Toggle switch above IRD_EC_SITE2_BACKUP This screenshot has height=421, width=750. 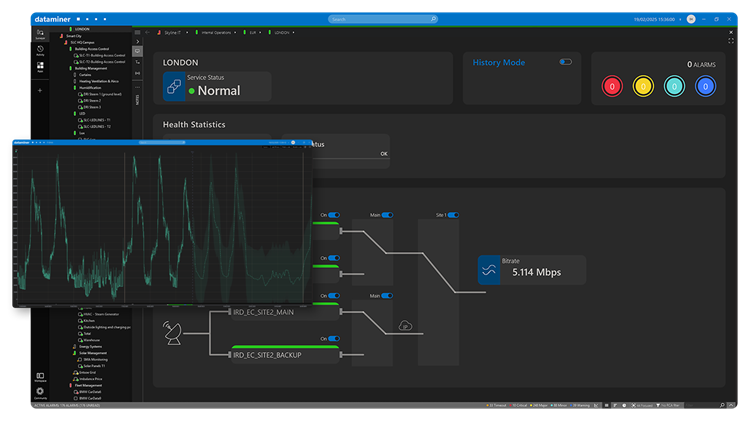[x=334, y=339]
